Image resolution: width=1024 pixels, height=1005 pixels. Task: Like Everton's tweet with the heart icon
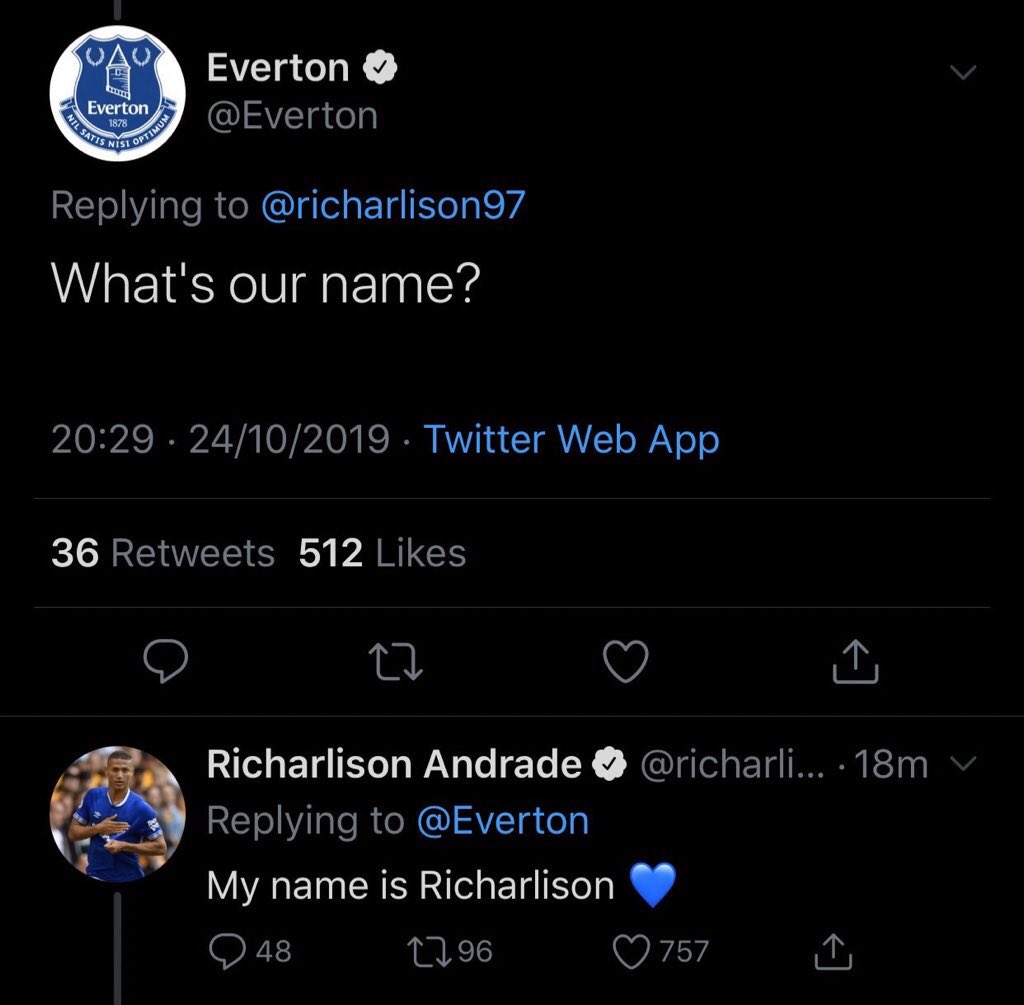[627, 661]
